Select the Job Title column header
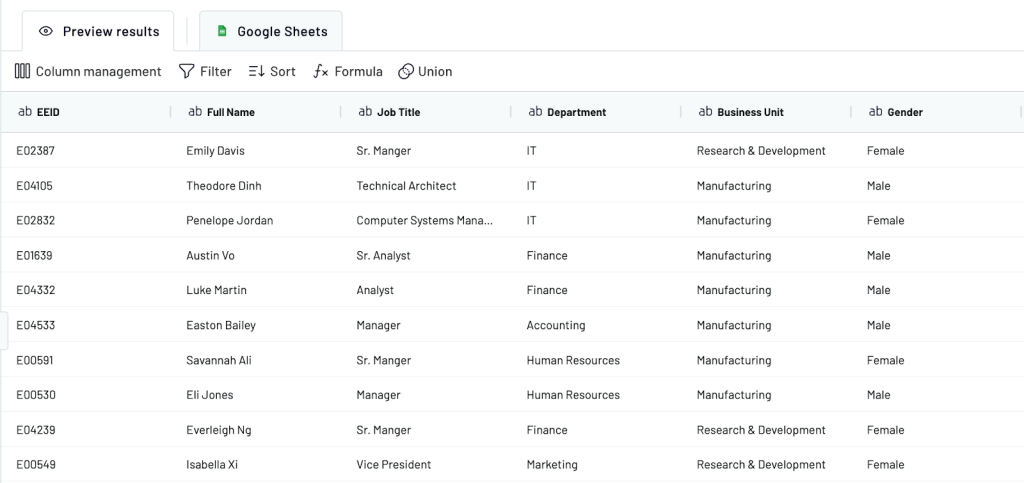The width and height of the screenshot is (1024, 483). [426, 112]
